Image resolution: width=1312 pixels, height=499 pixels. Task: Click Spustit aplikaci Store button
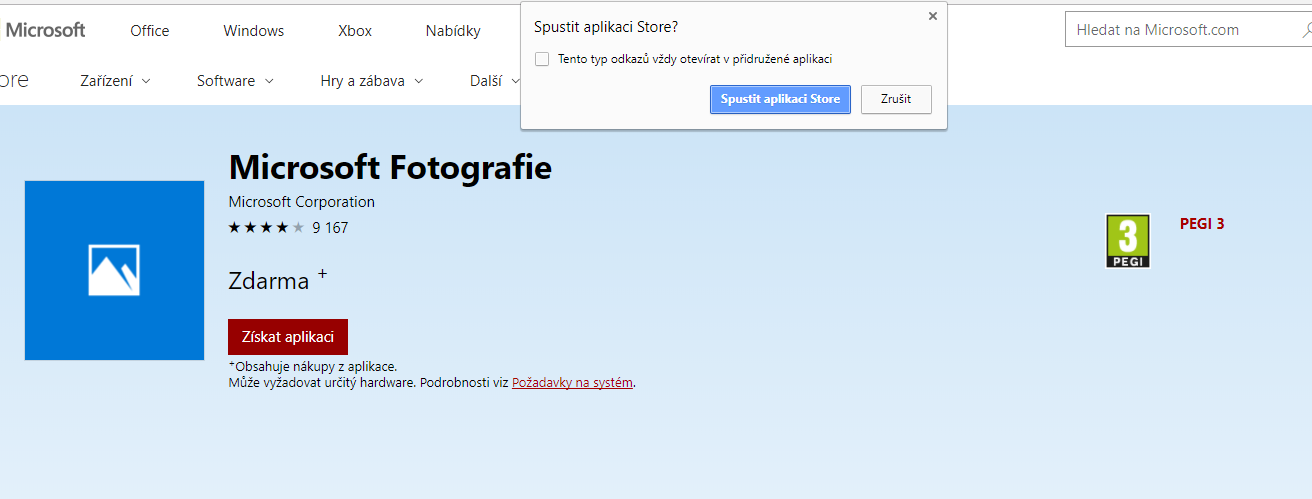[x=780, y=99]
